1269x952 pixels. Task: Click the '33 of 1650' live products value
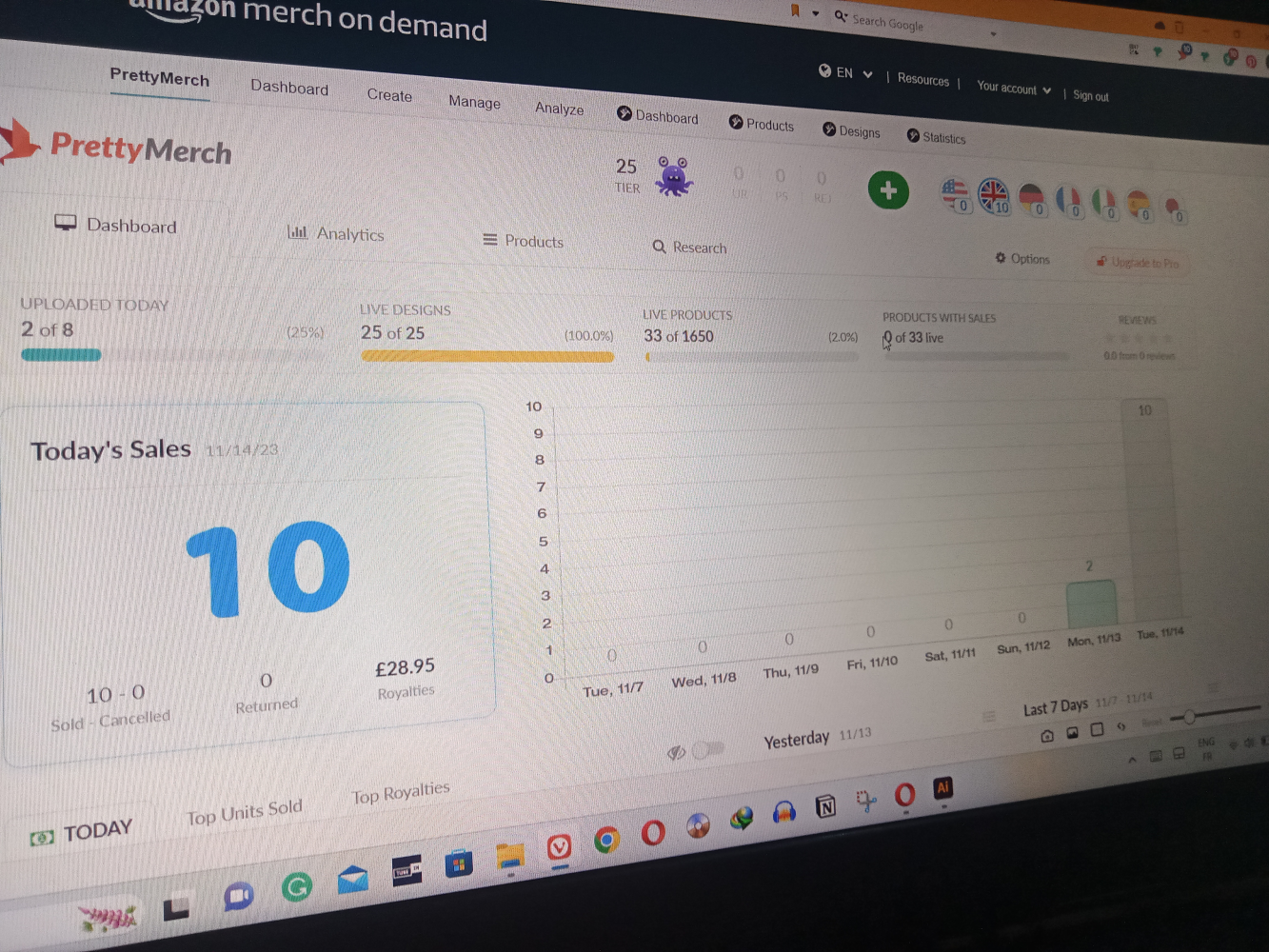coord(679,336)
